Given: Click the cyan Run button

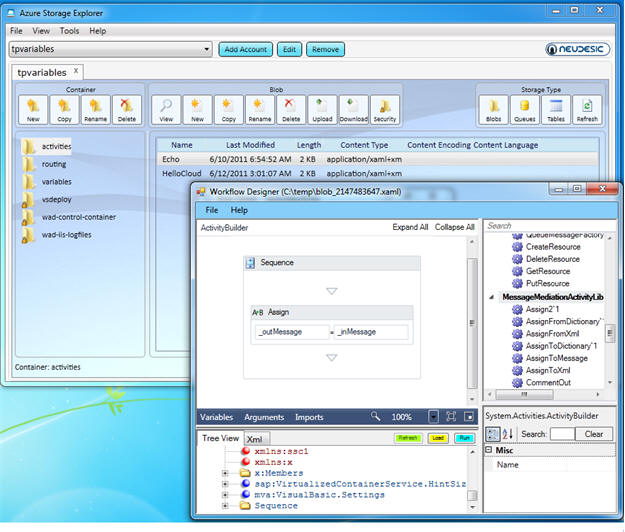Looking at the screenshot, I should [464, 438].
